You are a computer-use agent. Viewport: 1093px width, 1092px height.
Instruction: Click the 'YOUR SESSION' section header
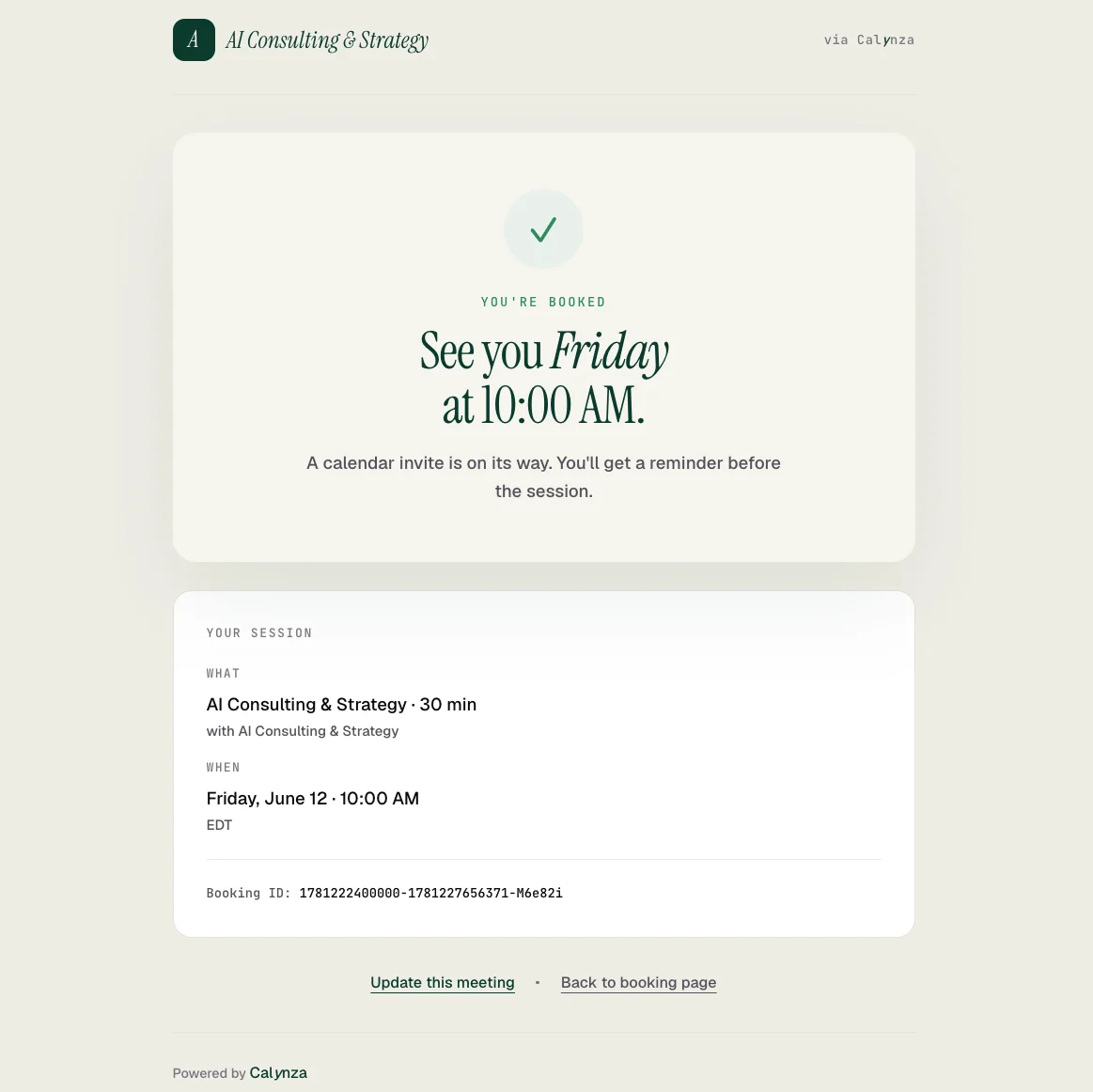click(x=259, y=632)
